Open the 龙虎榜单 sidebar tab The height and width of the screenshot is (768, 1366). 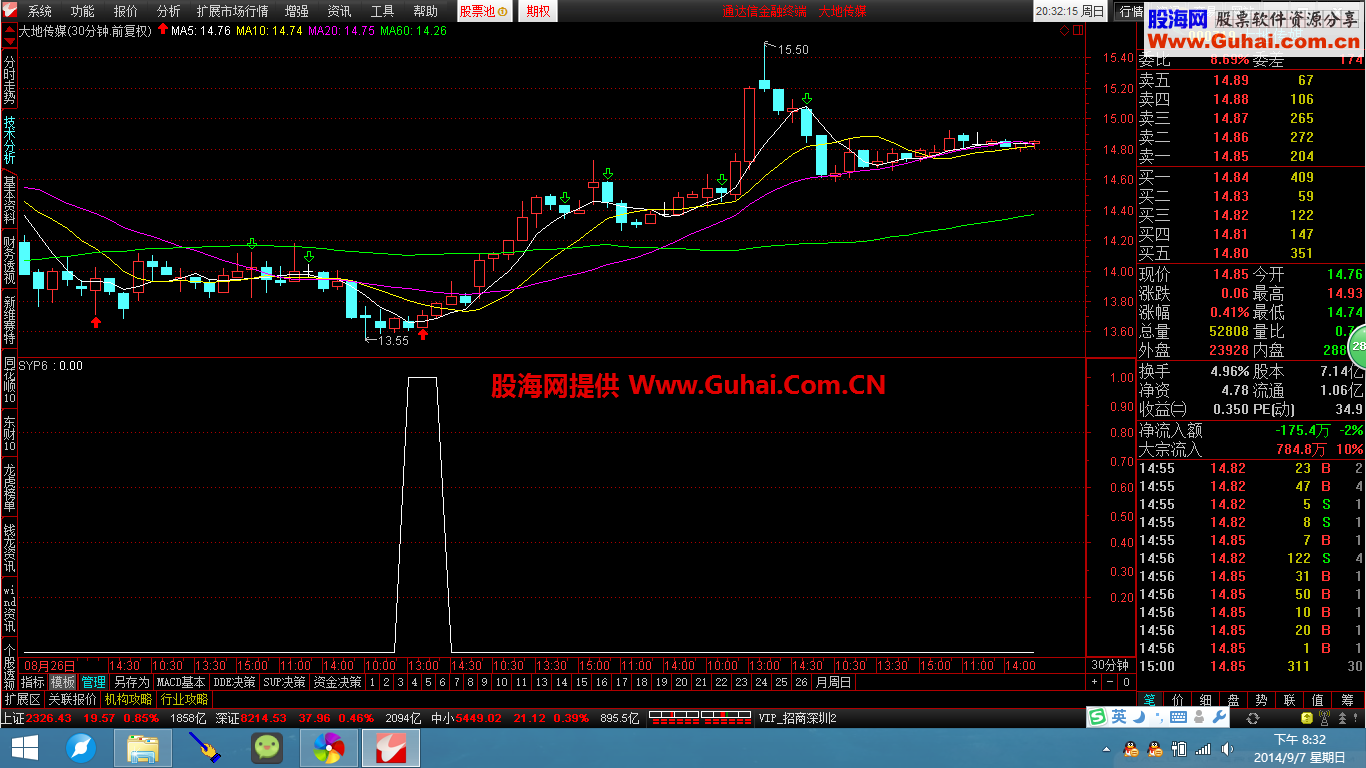pyautogui.click(x=9, y=489)
